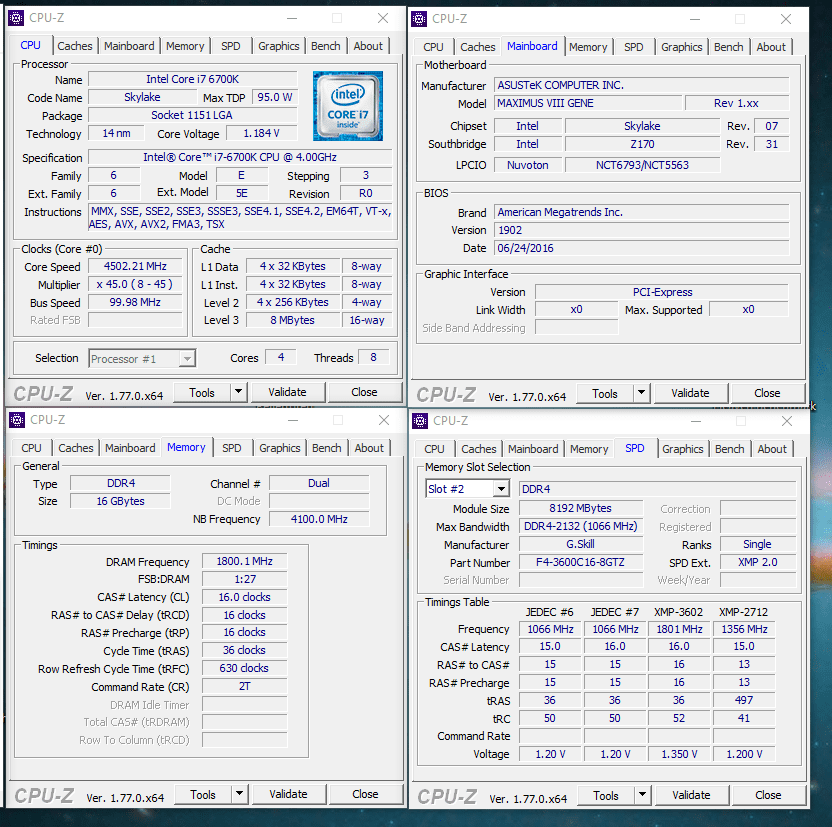Image resolution: width=832 pixels, height=827 pixels.
Task: Expand Tools dropdown arrow in the Memory window
Action: coord(239,794)
